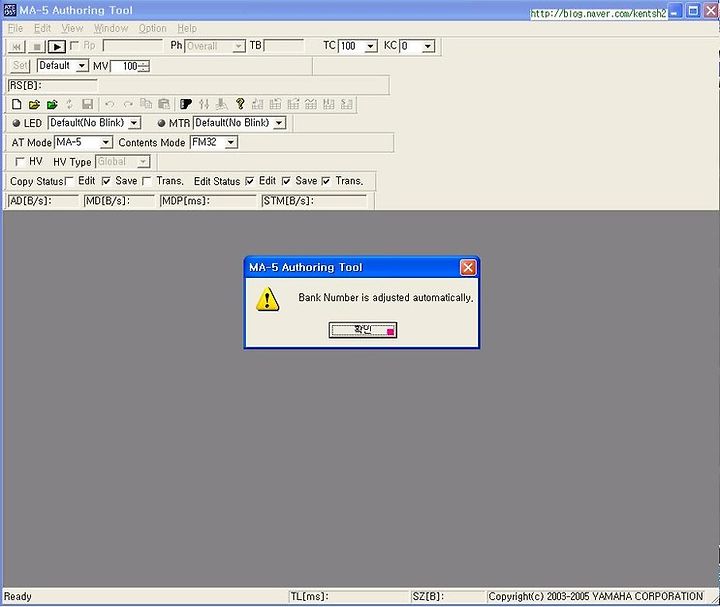Image resolution: width=720 pixels, height=607 pixels.
Task: Click the Copy icon in toolbar
Action: pos(146,104)
